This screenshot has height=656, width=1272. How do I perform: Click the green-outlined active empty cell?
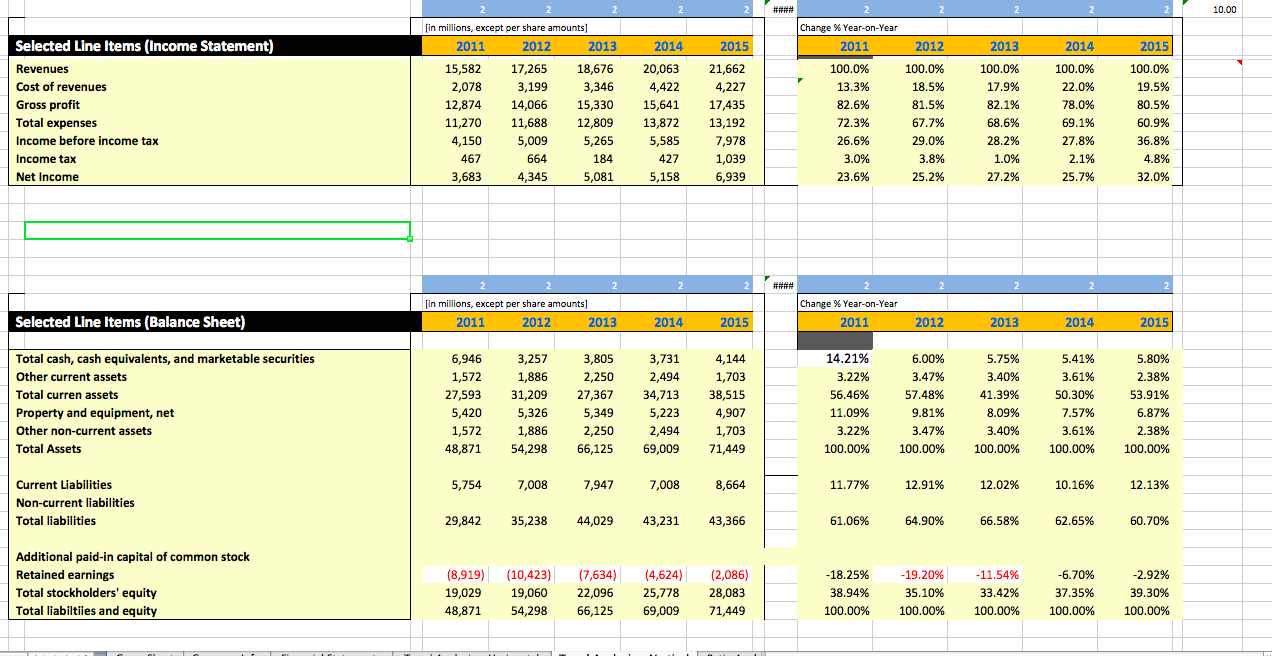pos(217,231)
